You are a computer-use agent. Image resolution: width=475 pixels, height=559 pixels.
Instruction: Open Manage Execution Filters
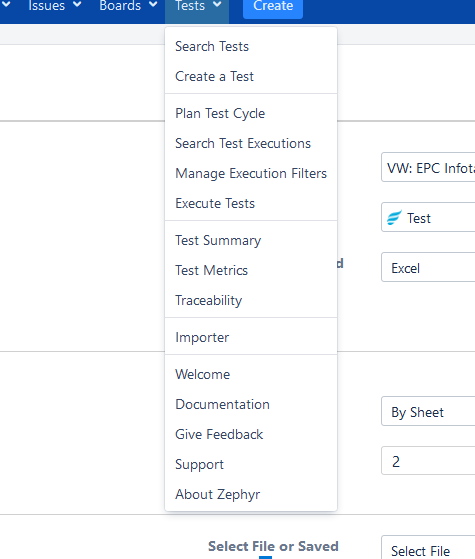coord(251,174)
